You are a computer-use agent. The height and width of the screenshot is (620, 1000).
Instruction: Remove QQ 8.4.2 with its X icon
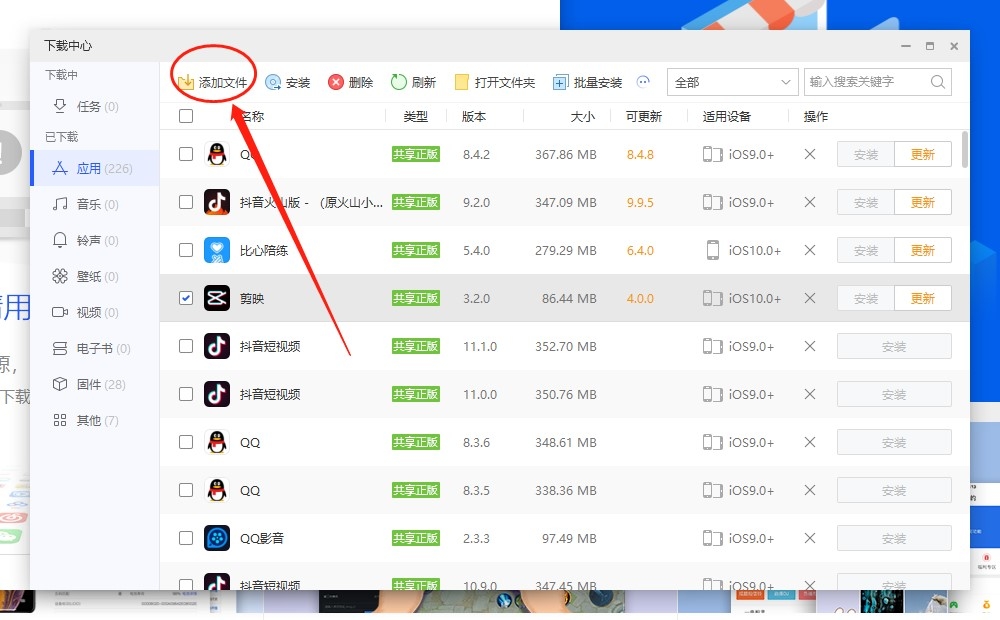810,154
